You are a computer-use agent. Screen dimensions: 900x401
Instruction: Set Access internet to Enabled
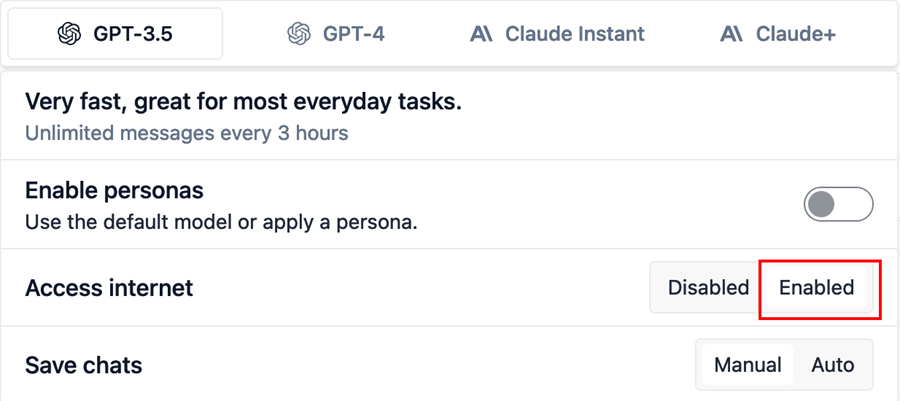[816, 288]
